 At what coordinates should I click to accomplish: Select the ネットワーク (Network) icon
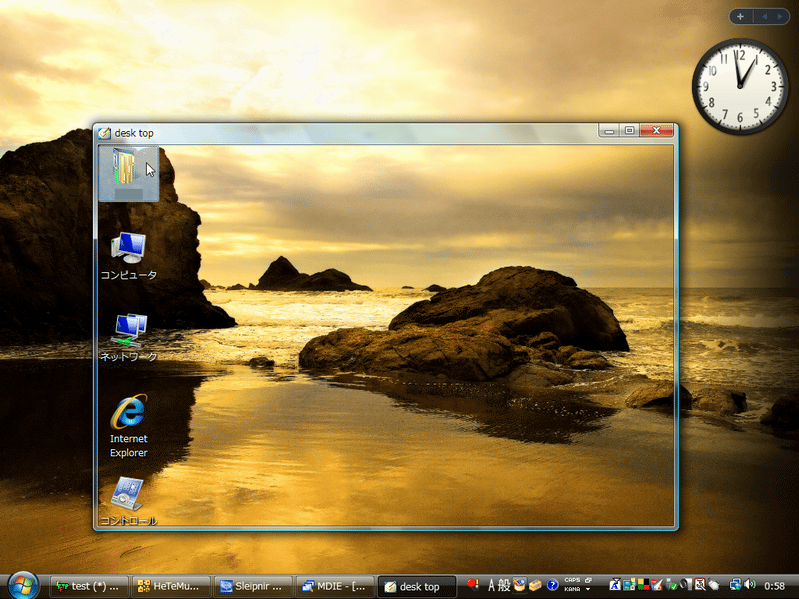click(129, 328)
